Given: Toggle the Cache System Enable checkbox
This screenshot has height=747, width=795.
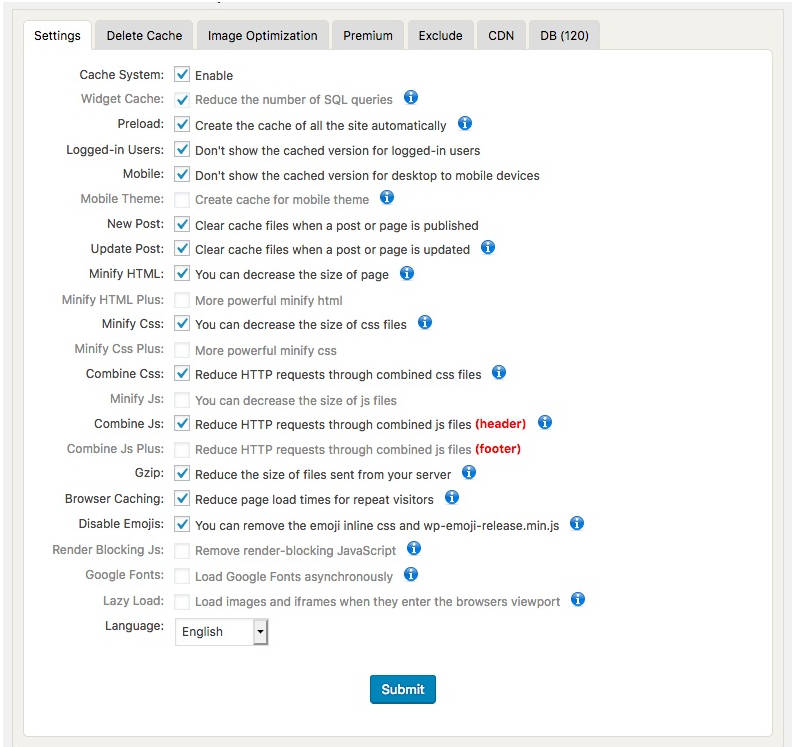Looking at the screenshot, I should coord(182,75).
